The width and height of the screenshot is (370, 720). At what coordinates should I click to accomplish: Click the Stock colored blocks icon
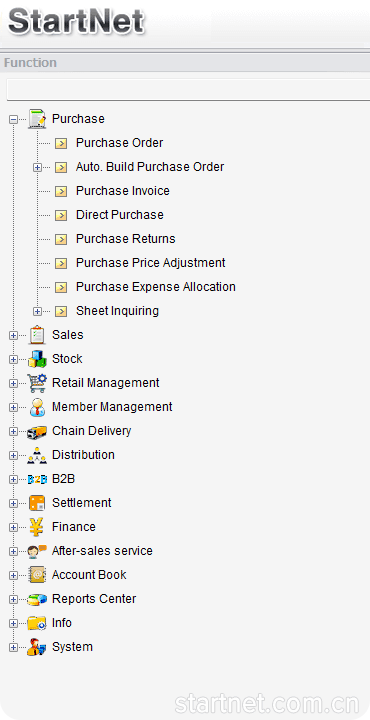[37, 359]
